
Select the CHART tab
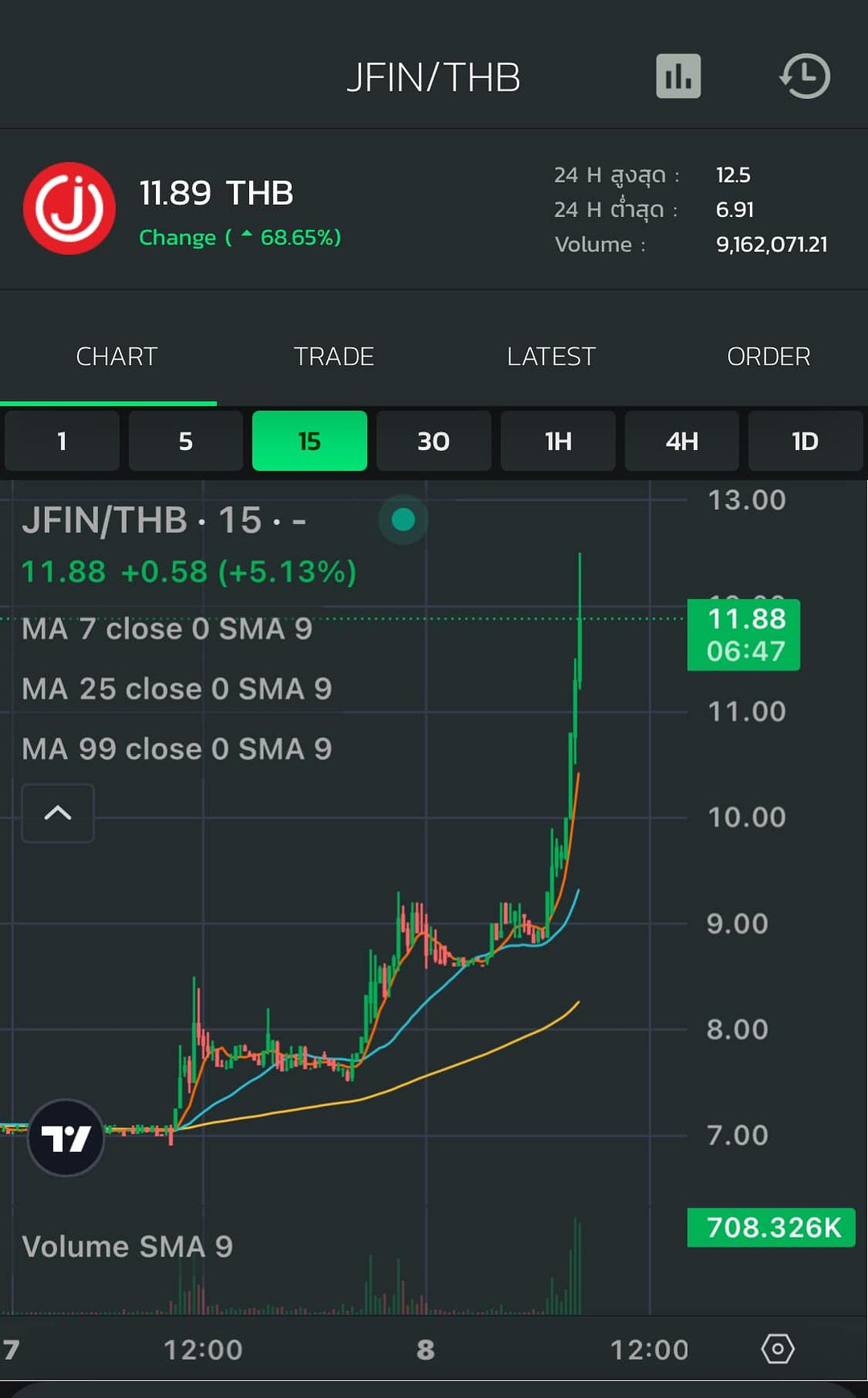[x=117, y=356]
